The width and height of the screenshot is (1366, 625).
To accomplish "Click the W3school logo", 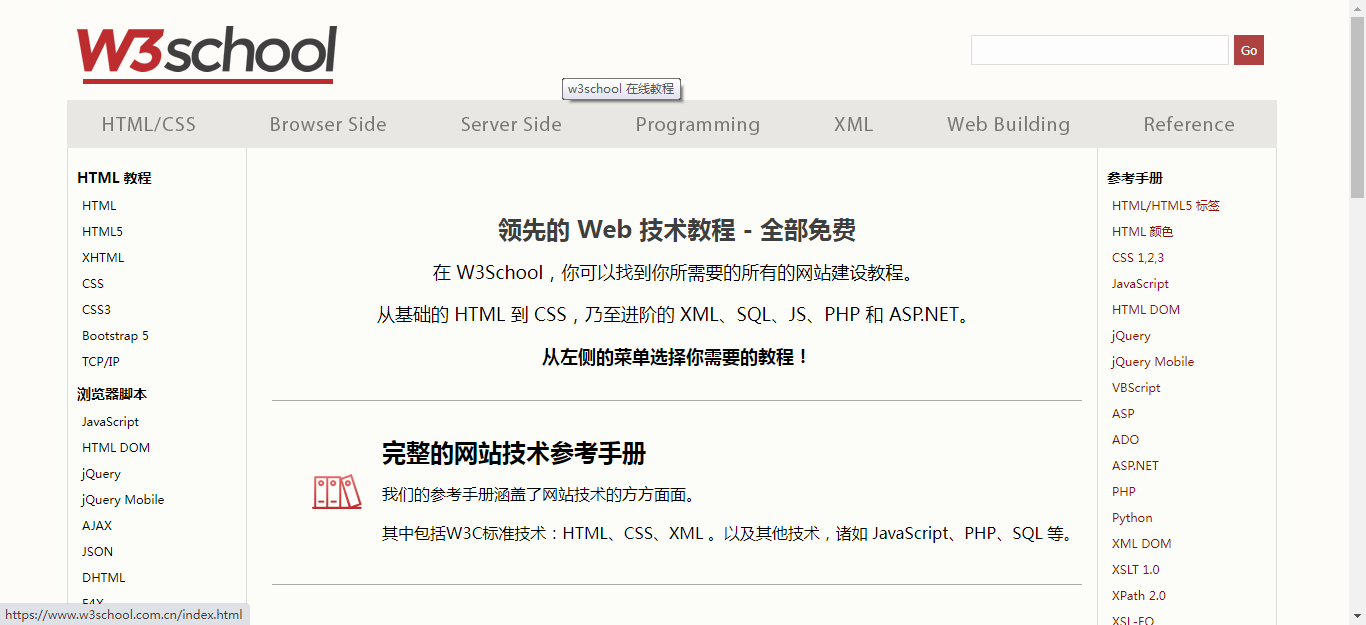I will pyautogui.click(x=207, y=54).
